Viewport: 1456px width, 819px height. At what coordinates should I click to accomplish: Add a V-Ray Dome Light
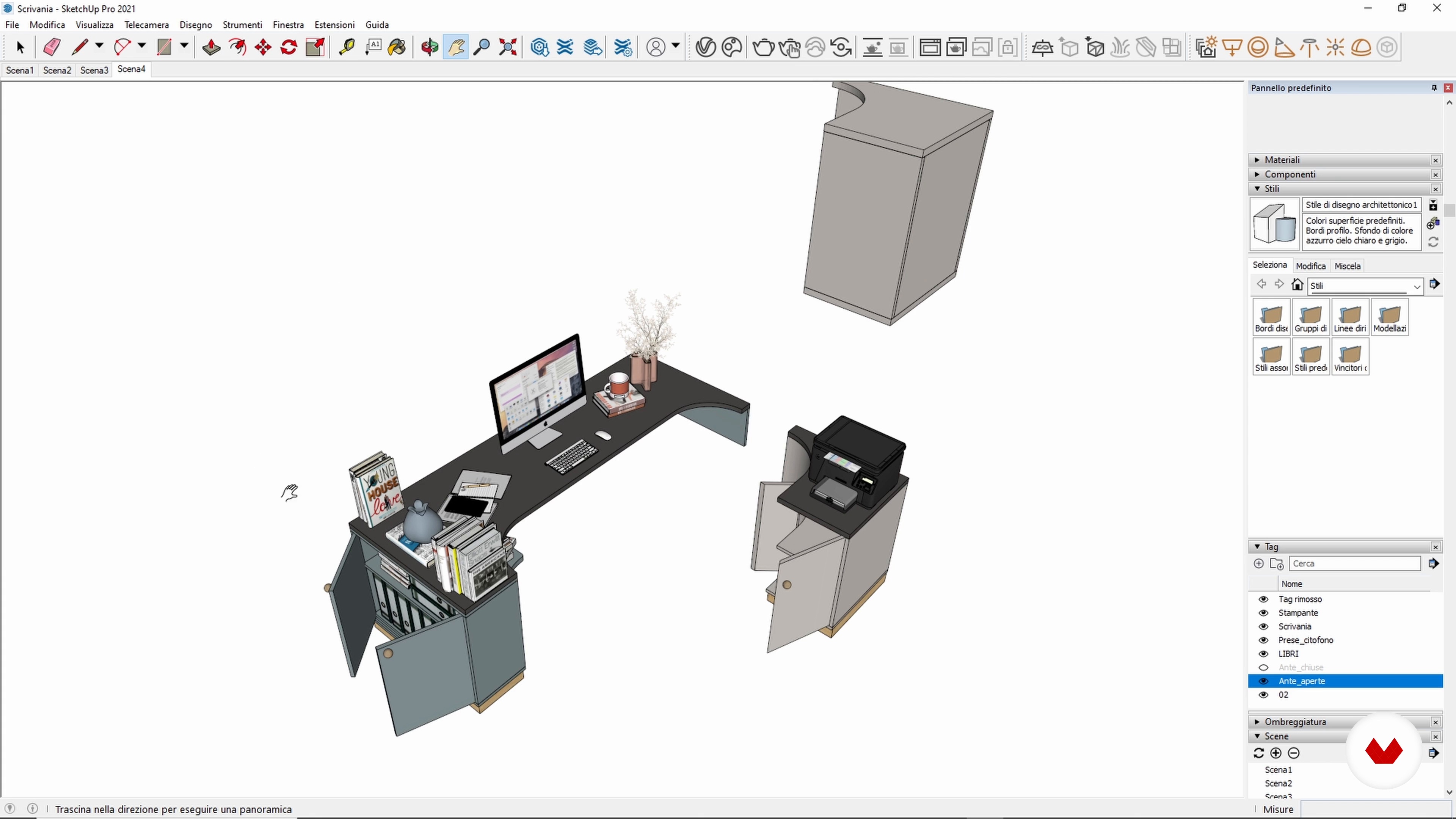coord(1361,47)
